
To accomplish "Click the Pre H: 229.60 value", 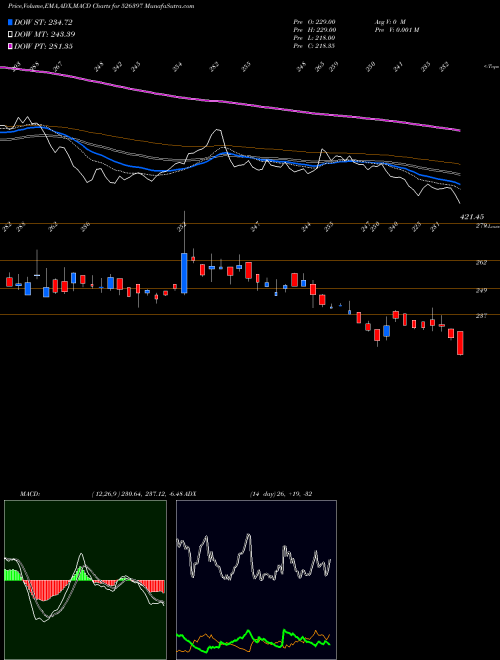I will [x=314, y=30].
